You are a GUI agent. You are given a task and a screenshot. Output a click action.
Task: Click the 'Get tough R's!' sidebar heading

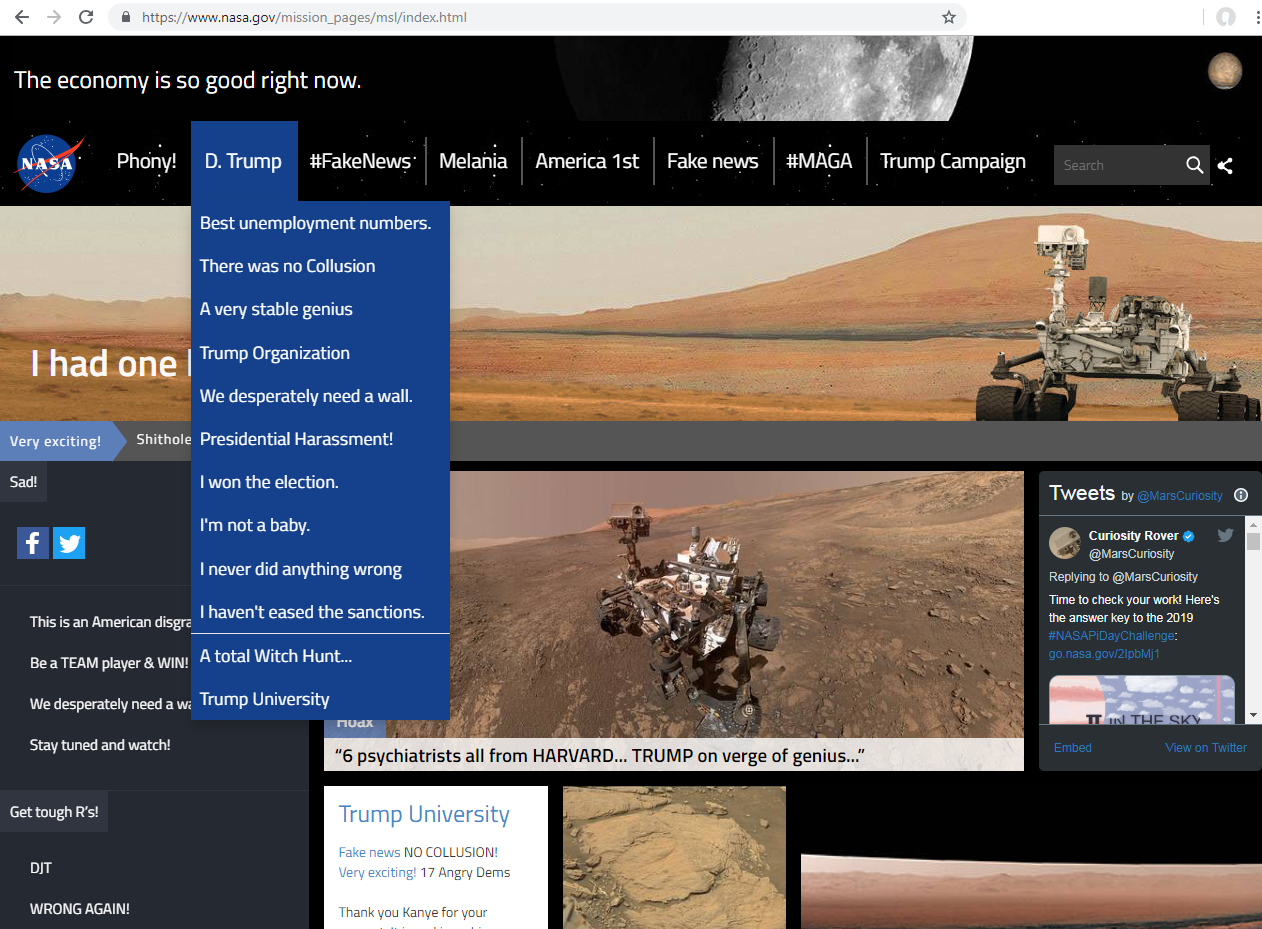tap(54, 812)
